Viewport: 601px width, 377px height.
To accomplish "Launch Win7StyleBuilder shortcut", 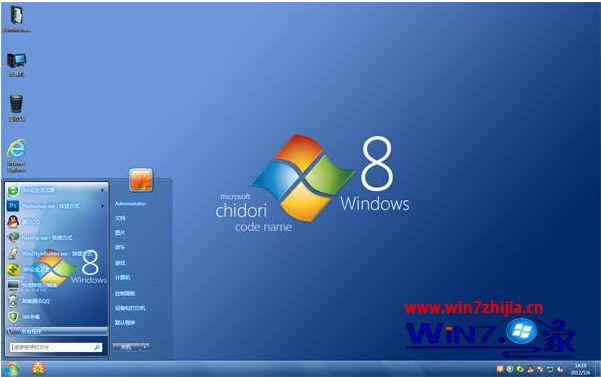I will (x=56, y=254).
